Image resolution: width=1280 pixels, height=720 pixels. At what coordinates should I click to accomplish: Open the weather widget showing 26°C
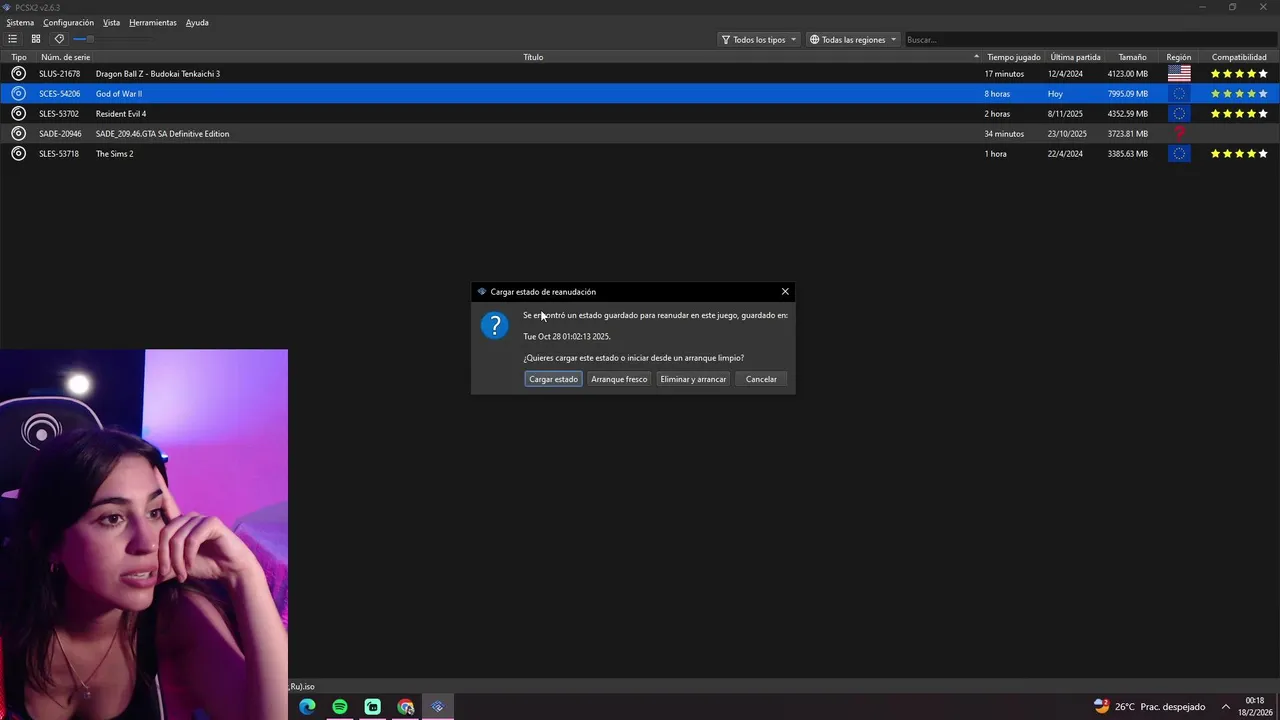[x=1150, y=707]
